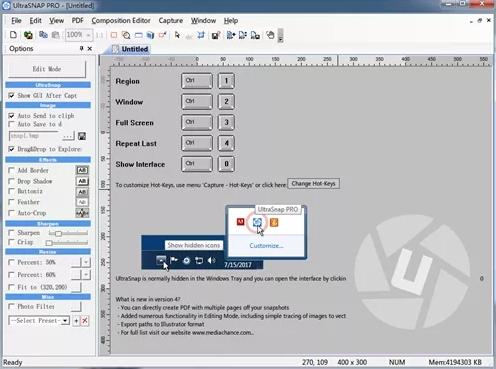Open the Percent 50% dropdown arrow
This screenshot has width=496, height=369.
point(86,262)
